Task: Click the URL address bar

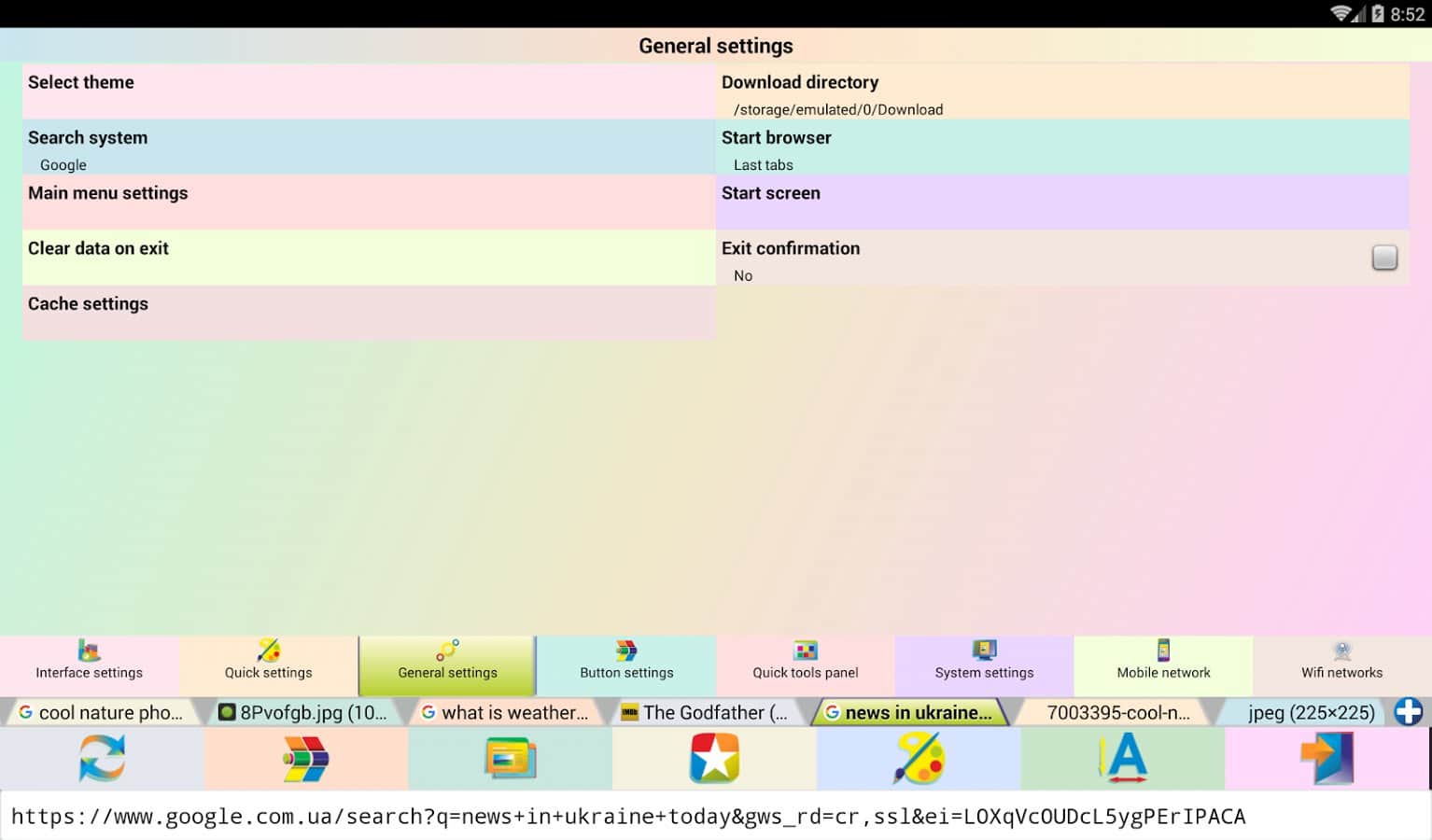Action: coord(716,817)
